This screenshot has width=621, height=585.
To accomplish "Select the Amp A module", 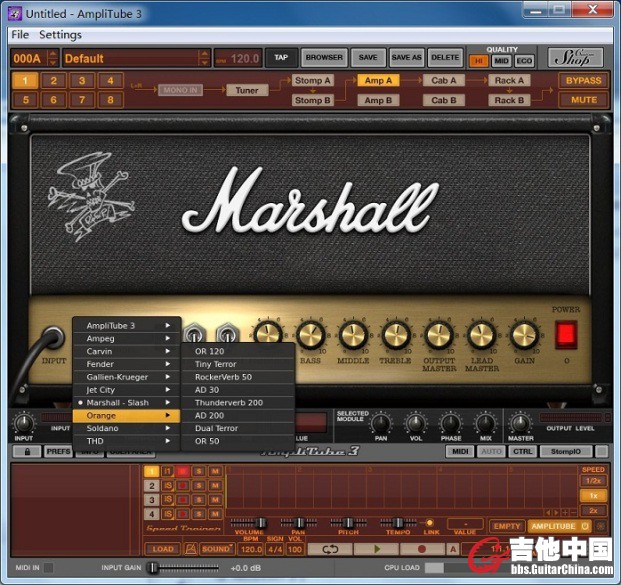I will pyautogui.click(x=378, y=81).
